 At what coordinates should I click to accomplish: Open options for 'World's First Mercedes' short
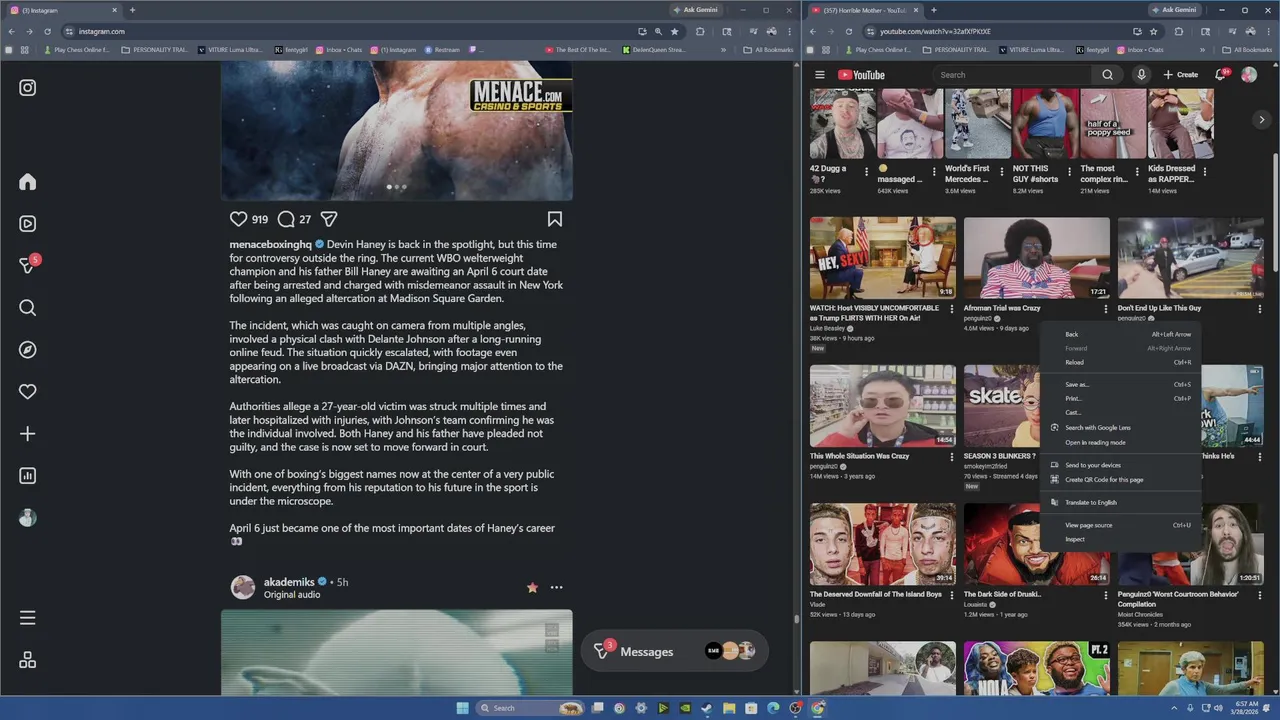[1002, 172]
